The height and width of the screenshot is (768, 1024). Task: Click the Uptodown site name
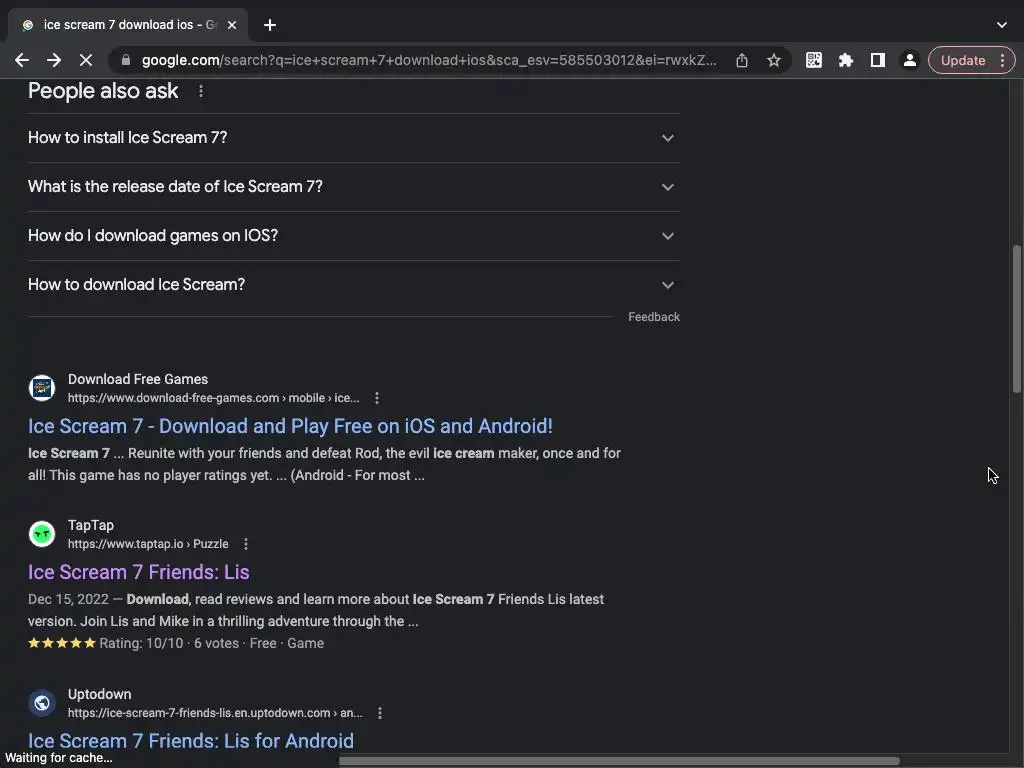coord(99,694)
